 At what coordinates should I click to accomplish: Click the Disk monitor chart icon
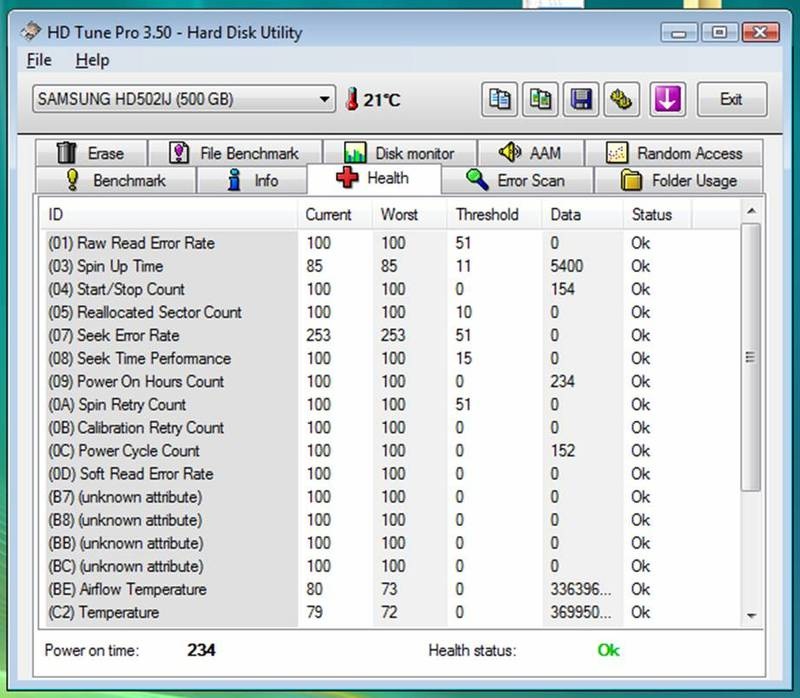pyautogui.click(x=355, y=152)
